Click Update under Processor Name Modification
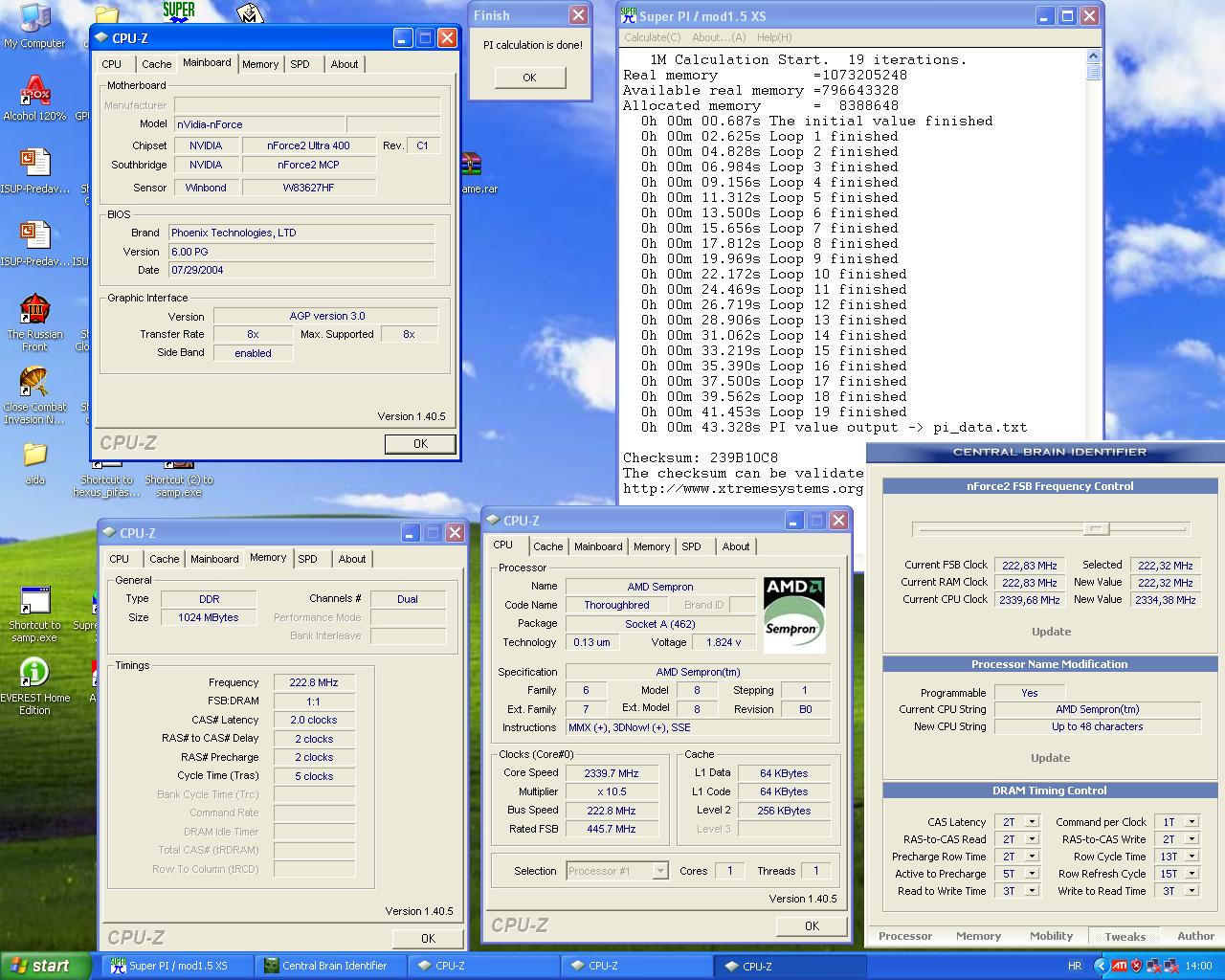The height and width of the screenshot is (980, 1225). click(1051, 758)
